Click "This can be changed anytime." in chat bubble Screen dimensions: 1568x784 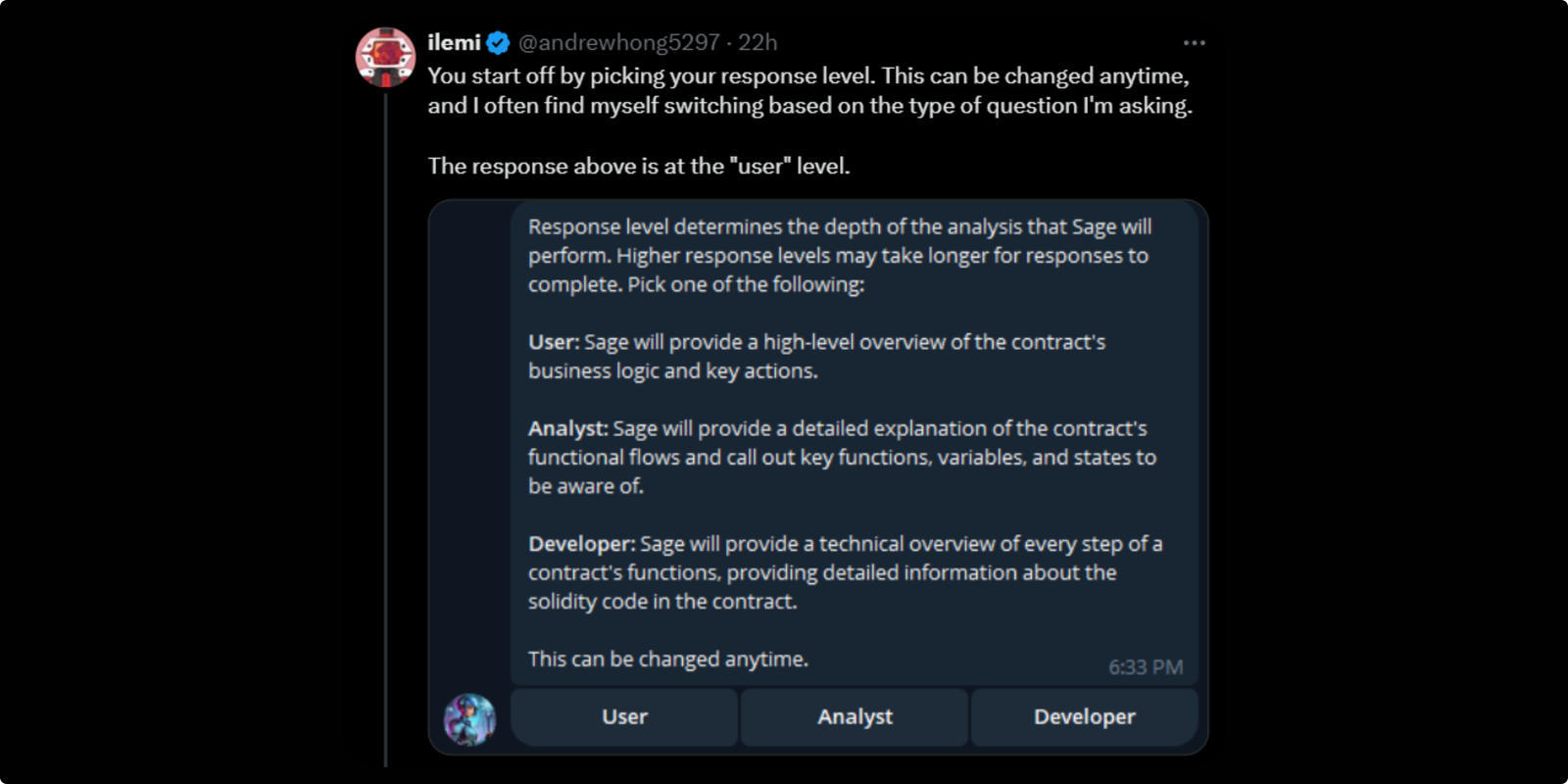pyautogui.click(x=667, y=660)
